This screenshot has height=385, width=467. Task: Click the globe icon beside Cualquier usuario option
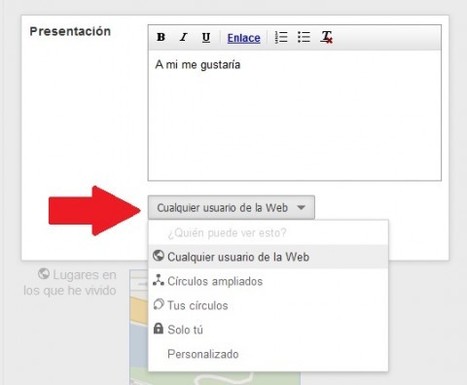click(158, 256)
